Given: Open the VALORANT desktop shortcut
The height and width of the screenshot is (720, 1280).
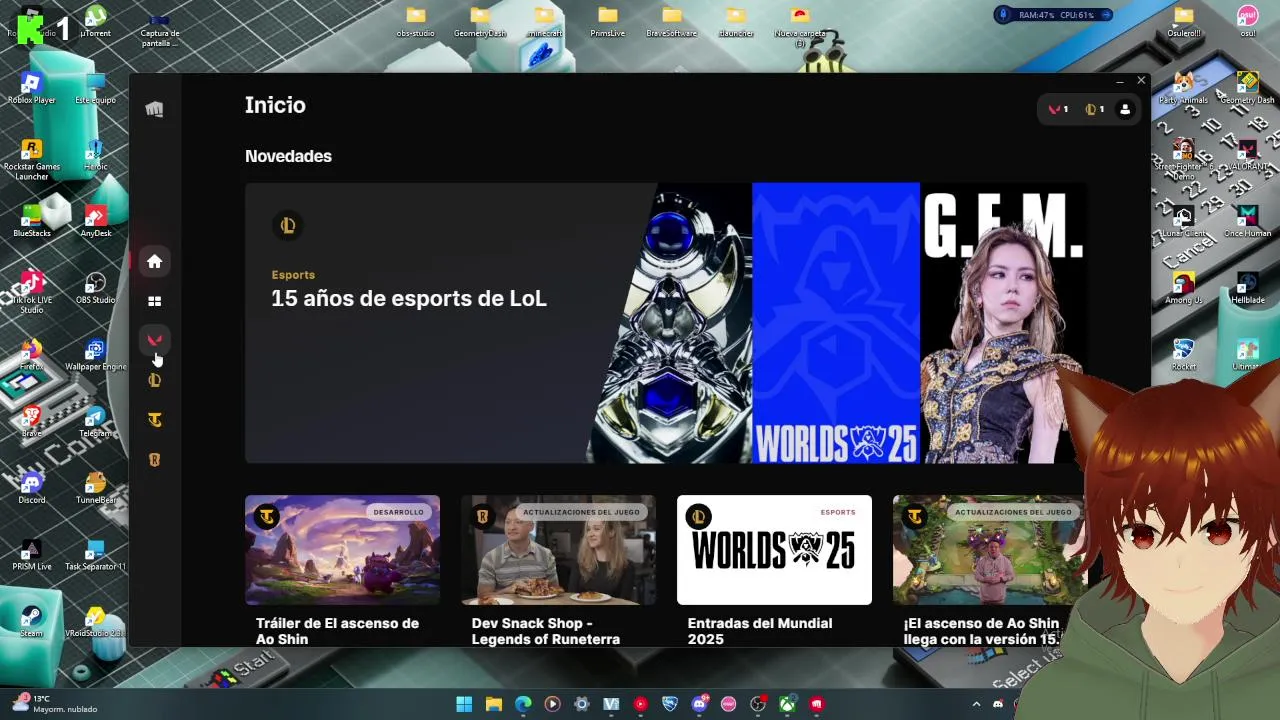Looking at the screenshot, I should pos(1247,155).
